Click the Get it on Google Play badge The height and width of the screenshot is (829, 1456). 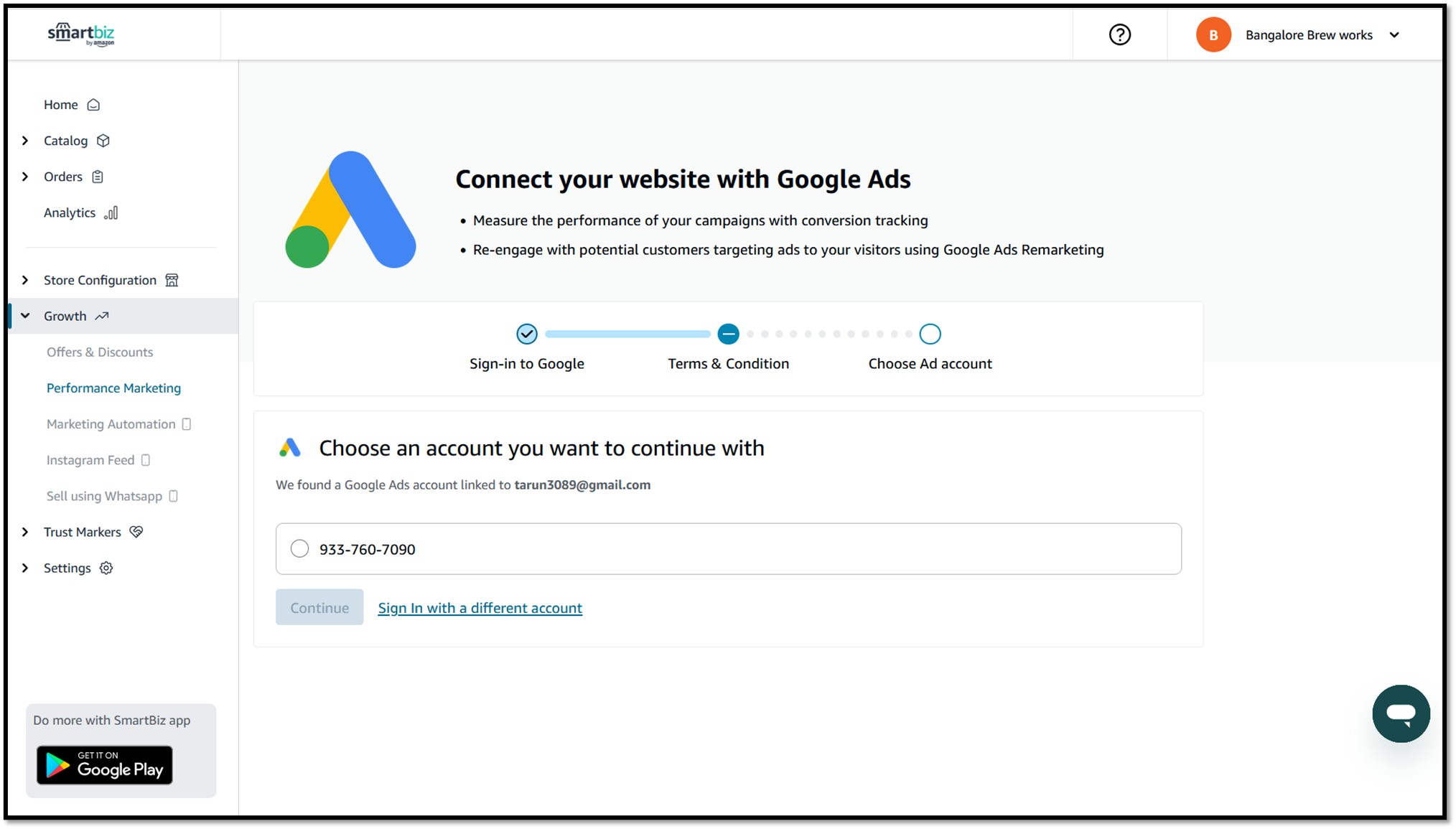(105, 765)
